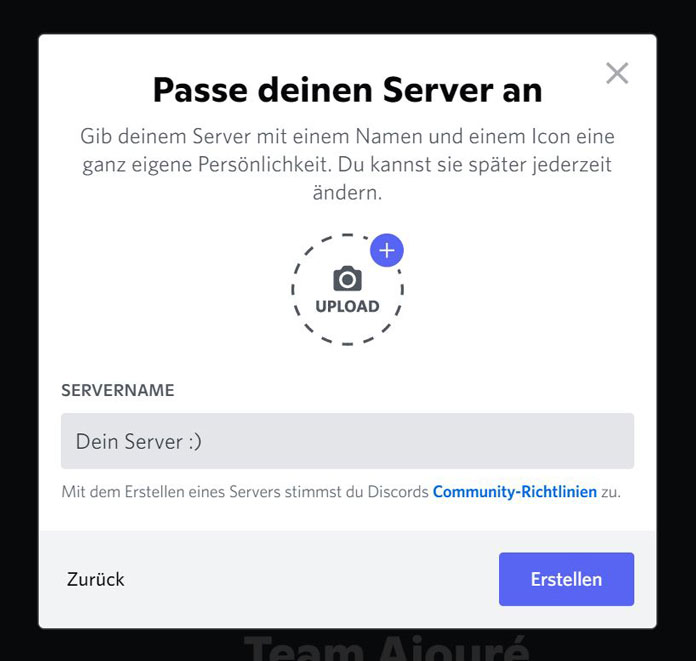Viewport: 696px width, 661px height.
Task: Click empty footer area between Zurück and Erstellen
Action: [311, 579]
